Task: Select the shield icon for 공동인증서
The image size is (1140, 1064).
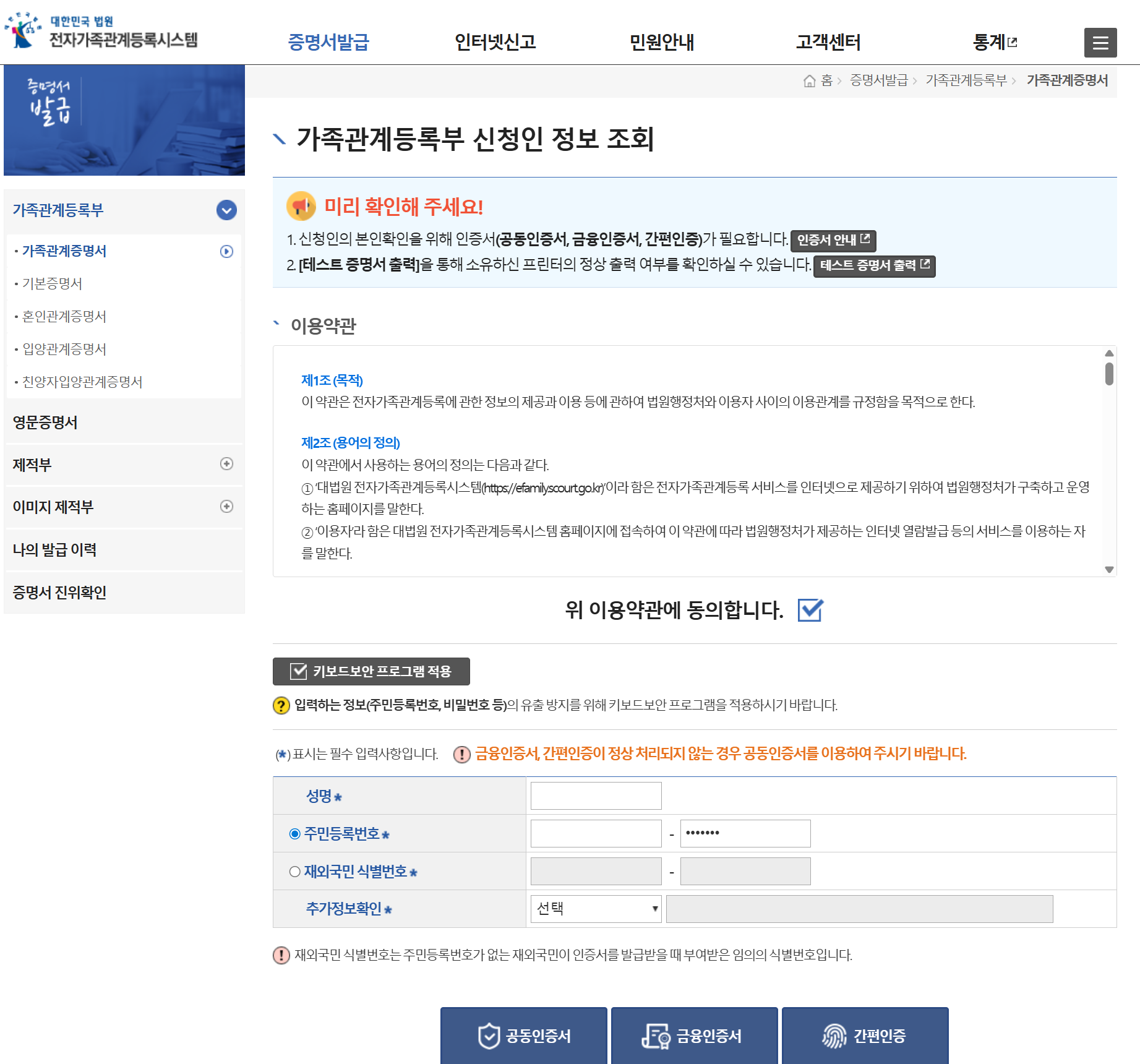Action: [489, 1035]
